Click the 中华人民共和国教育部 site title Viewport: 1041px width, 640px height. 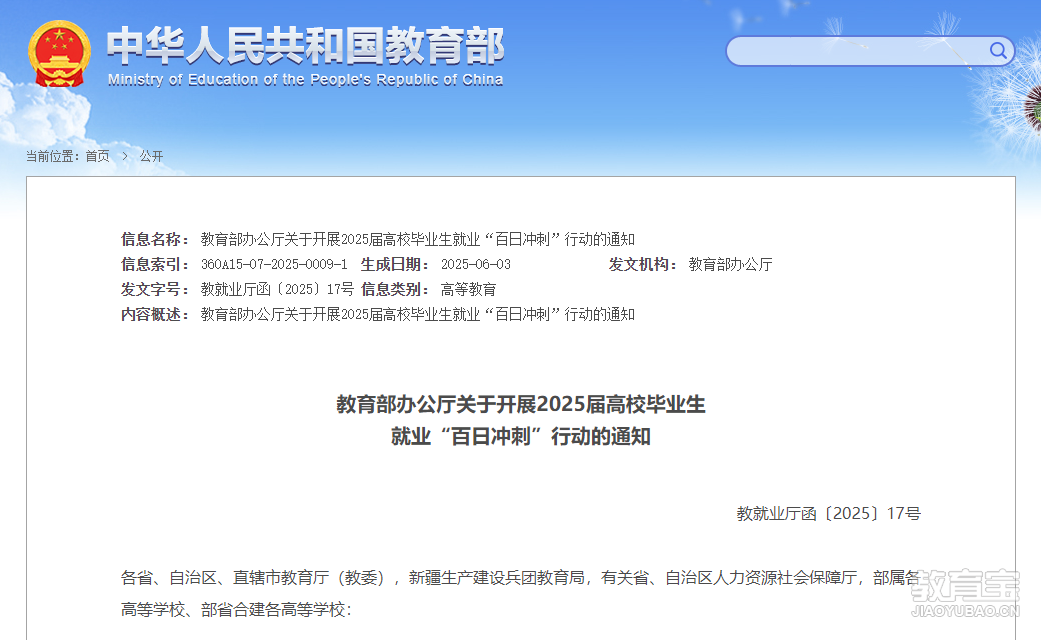(x=305, y=46)
